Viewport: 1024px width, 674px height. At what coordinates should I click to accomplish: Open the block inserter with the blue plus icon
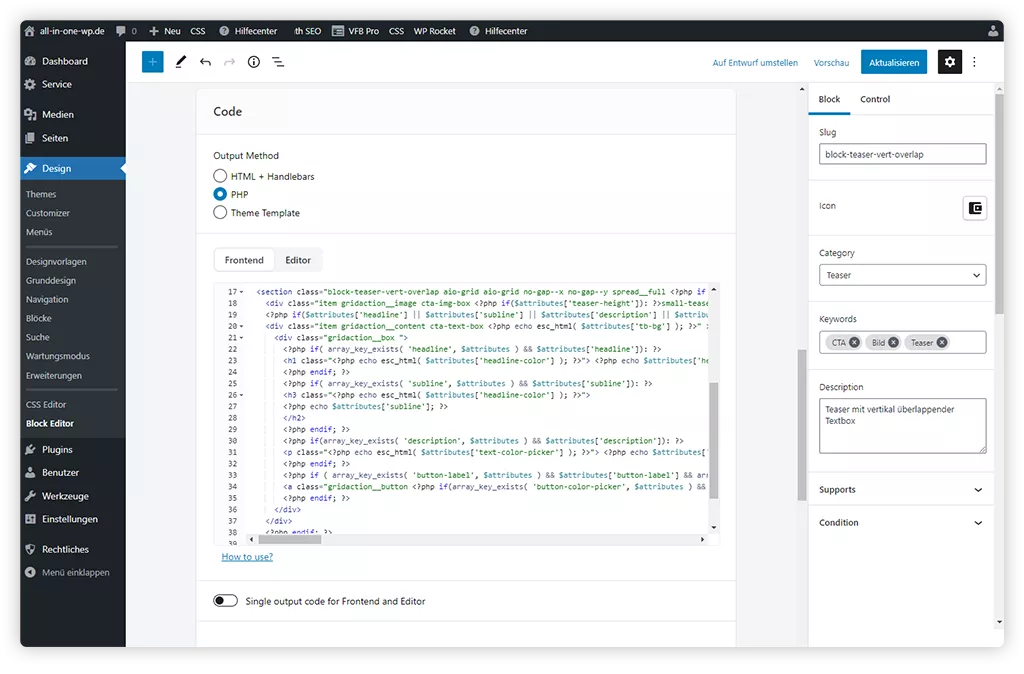pos(152,62)
